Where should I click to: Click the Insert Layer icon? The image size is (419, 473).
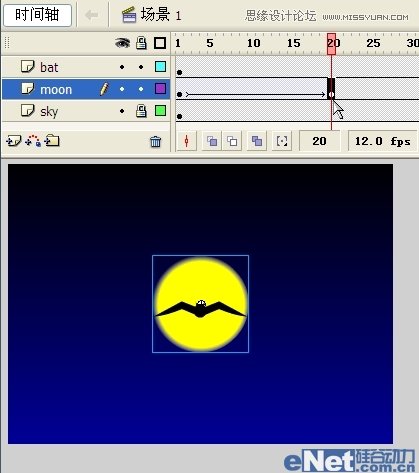tap(14, 141)
